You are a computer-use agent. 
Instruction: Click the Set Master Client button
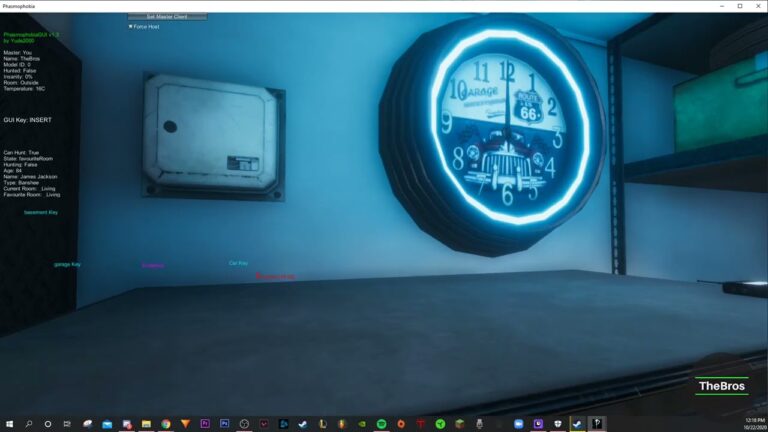point(167,17)
